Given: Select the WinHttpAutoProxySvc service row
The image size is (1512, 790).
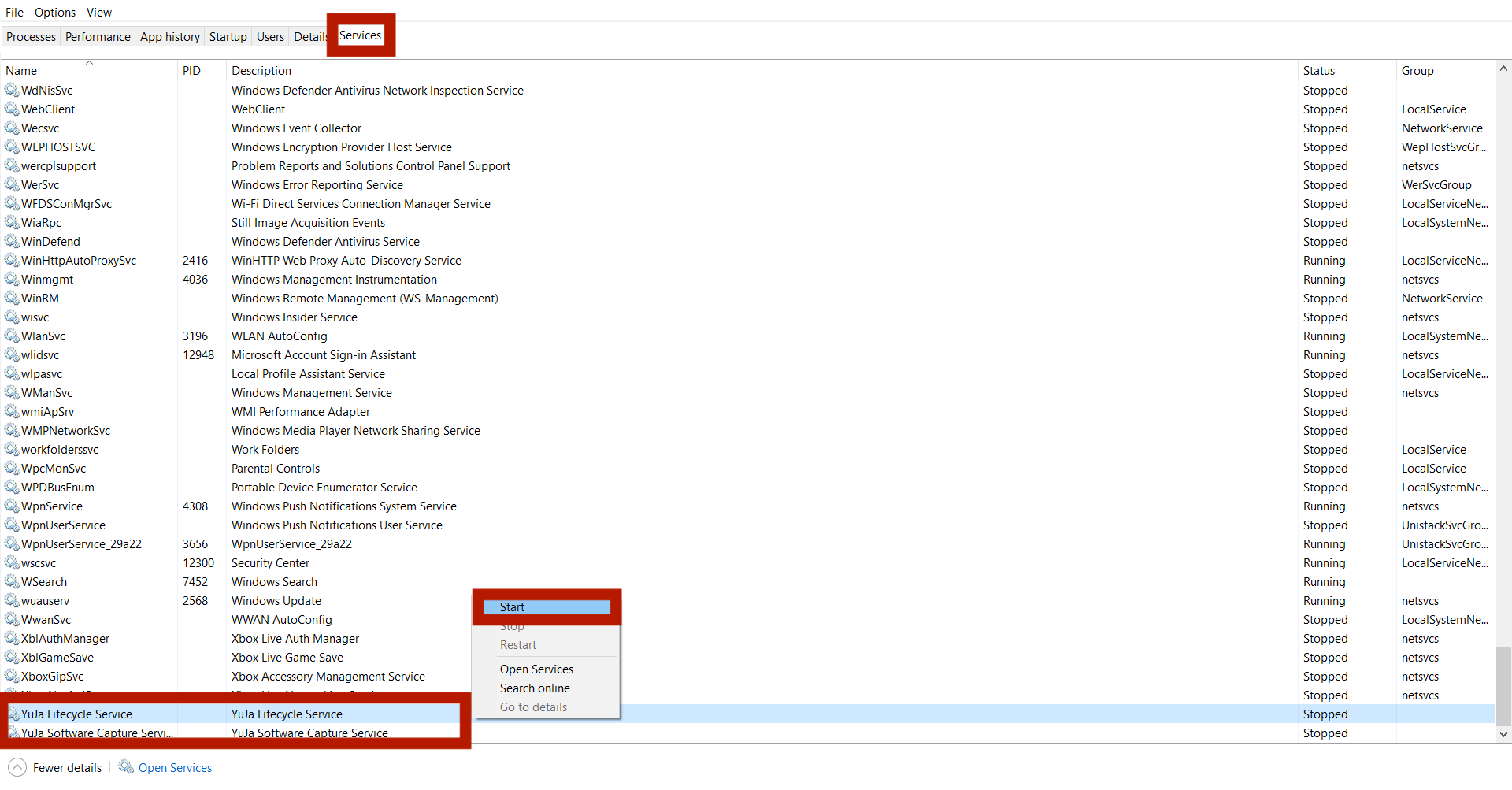Looking at the screenshot, I should (748, 260).
